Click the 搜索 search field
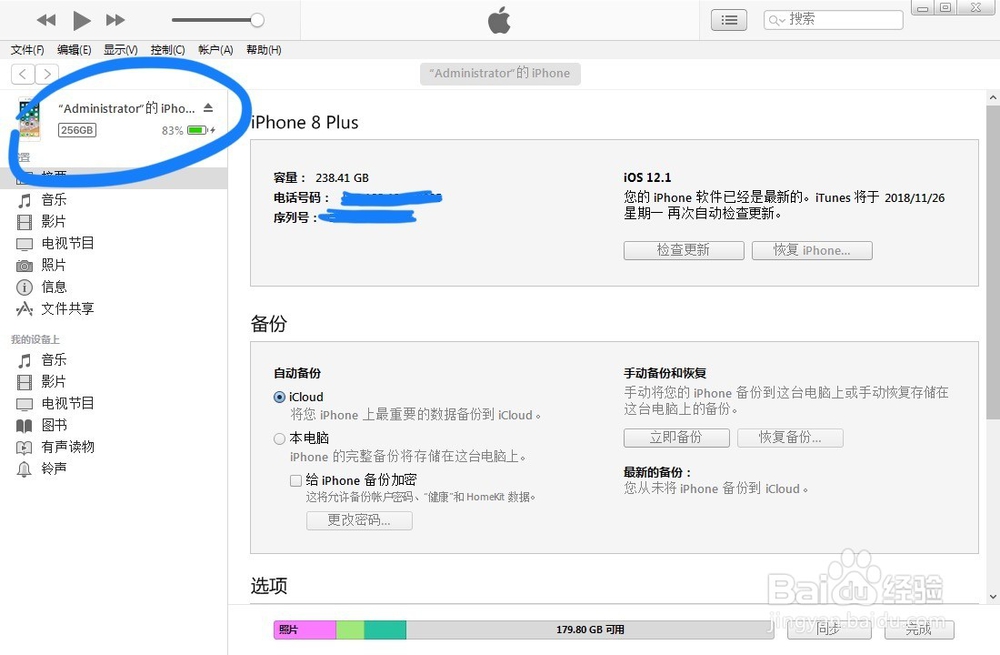This screenshot has height=655, width=1000. pos(833,20)
